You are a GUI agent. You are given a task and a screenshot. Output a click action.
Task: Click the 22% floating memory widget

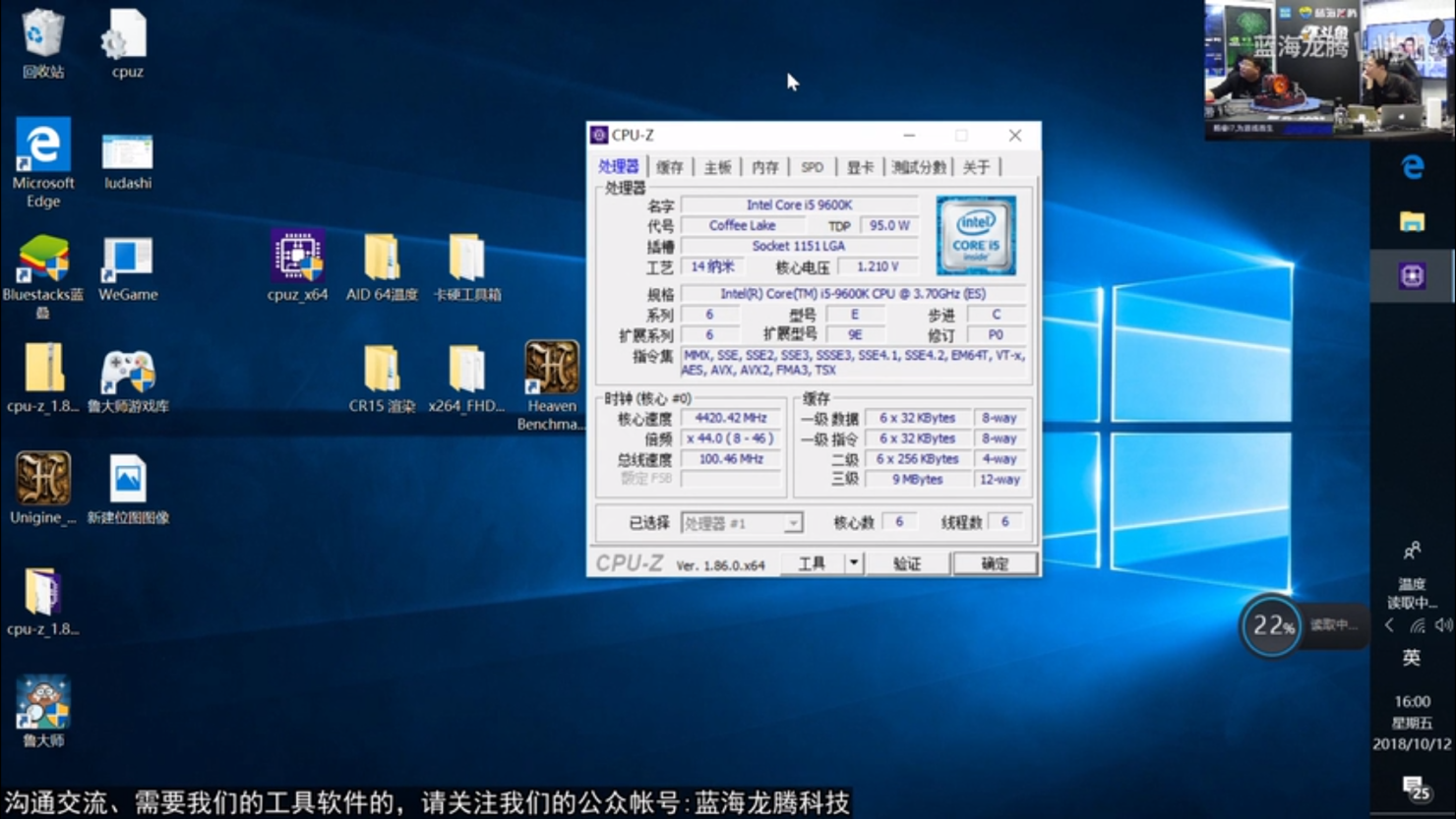click(x=1272, y=625)
